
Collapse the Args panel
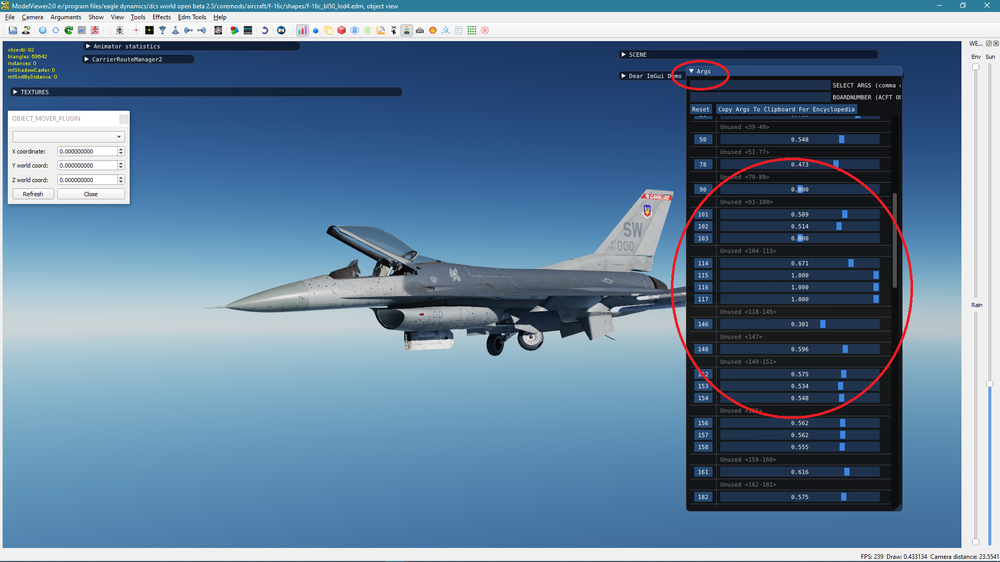[x=691, y=71]
